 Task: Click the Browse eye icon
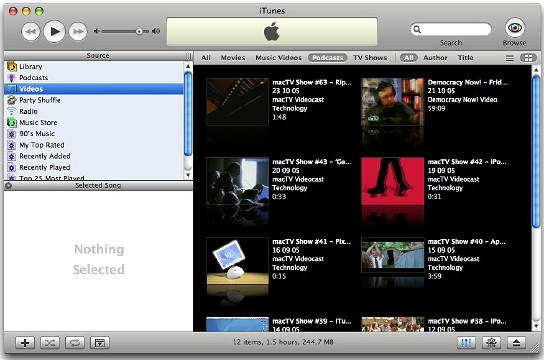515,28
